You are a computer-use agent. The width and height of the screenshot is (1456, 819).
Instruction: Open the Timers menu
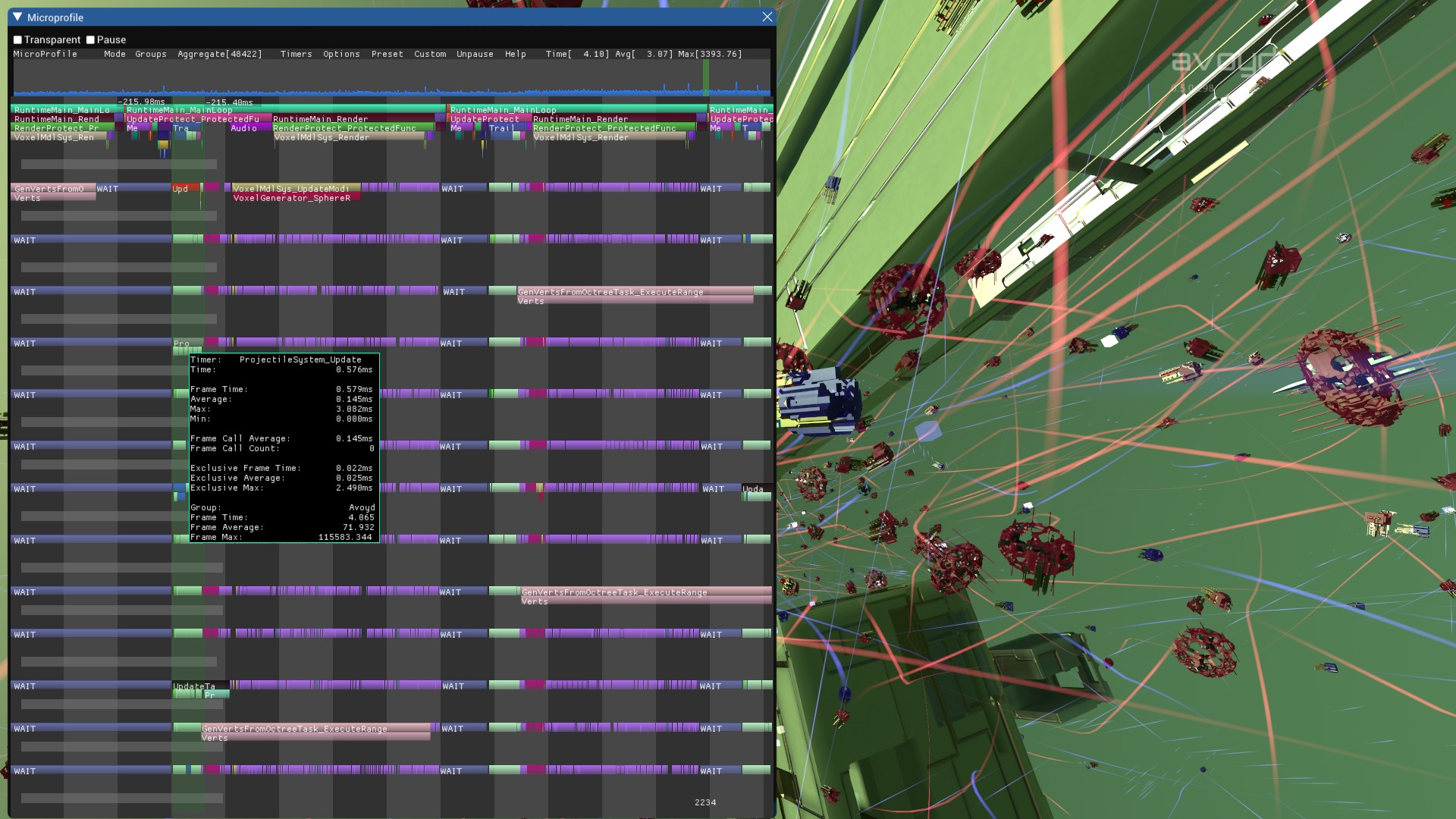(295, 54)
